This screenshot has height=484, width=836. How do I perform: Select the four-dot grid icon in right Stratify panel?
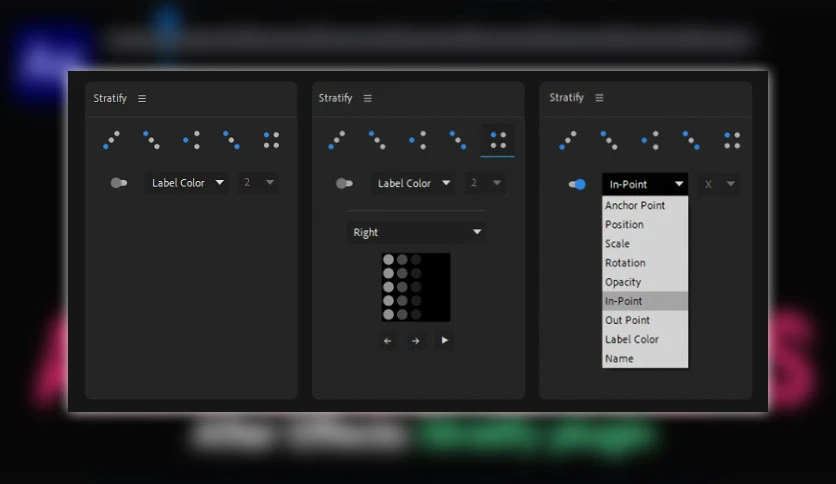(x=732, y=140)
